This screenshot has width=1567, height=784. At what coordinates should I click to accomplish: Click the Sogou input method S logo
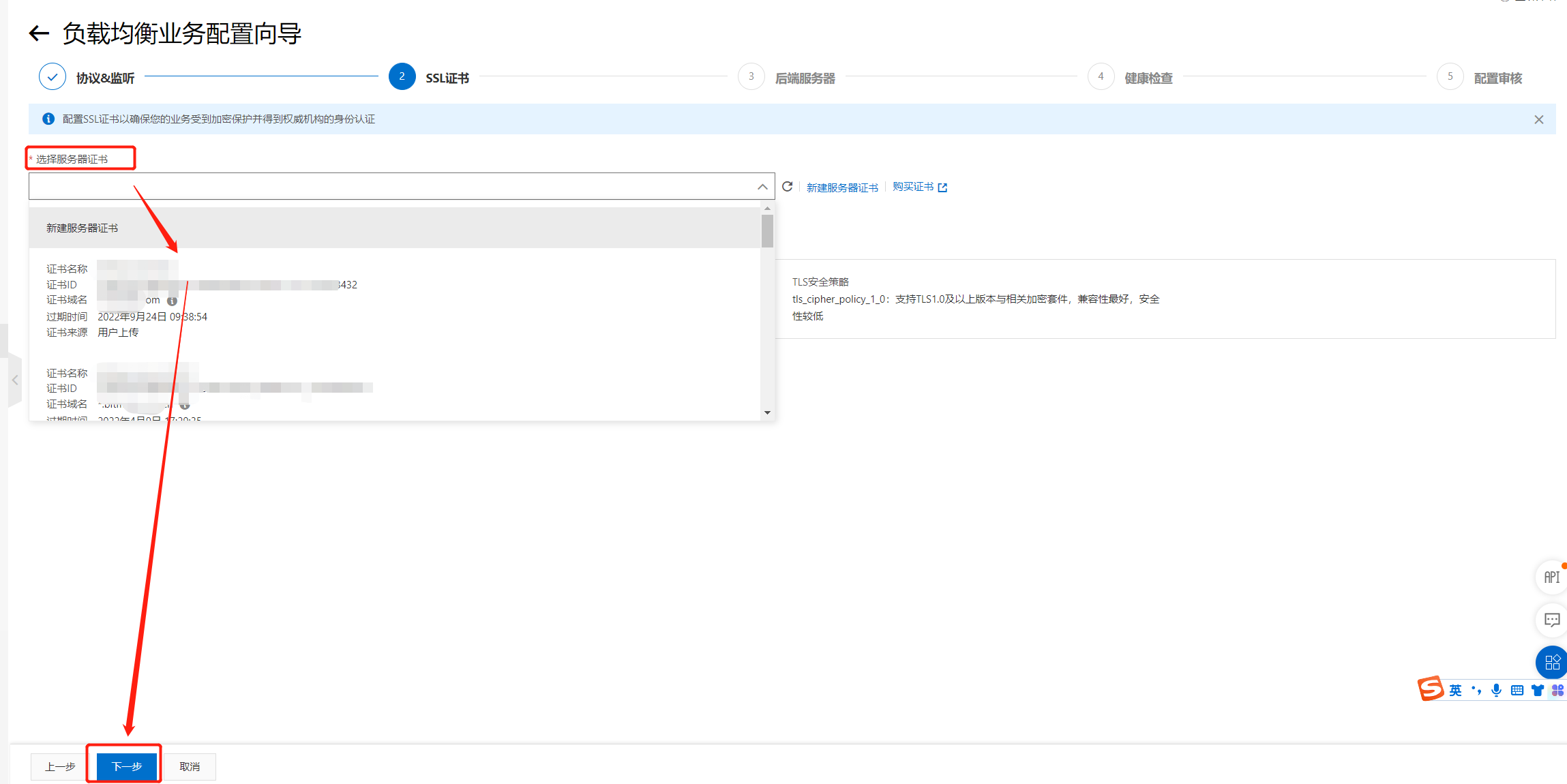coord(1431,689)
